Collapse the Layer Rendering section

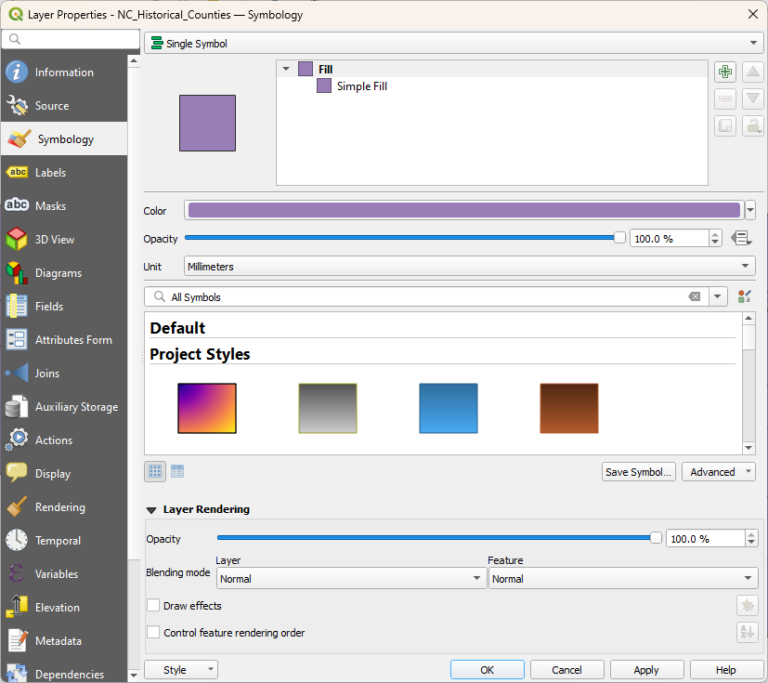tap(152, 509)
